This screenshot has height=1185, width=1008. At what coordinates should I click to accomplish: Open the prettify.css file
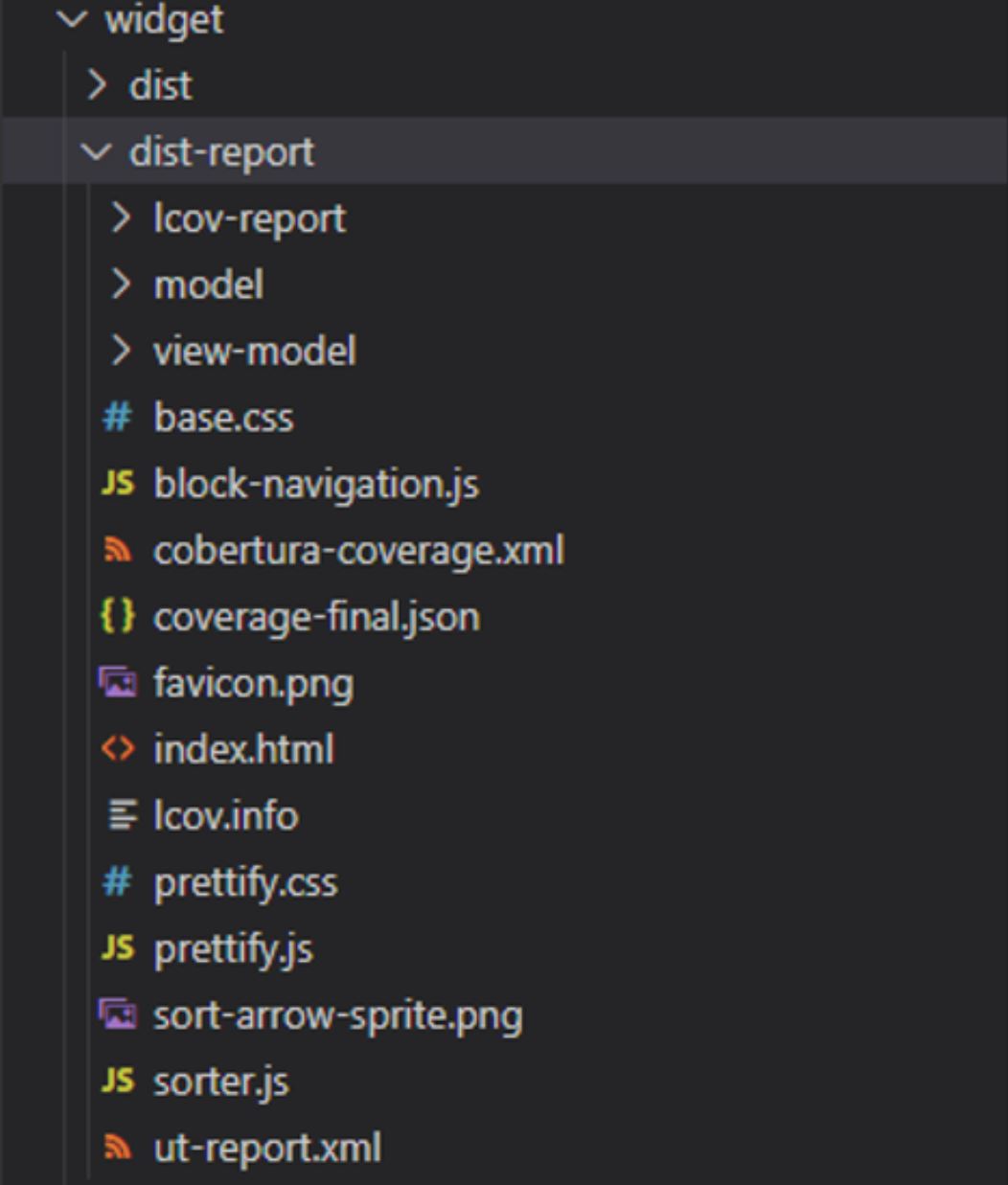[246, 883]
